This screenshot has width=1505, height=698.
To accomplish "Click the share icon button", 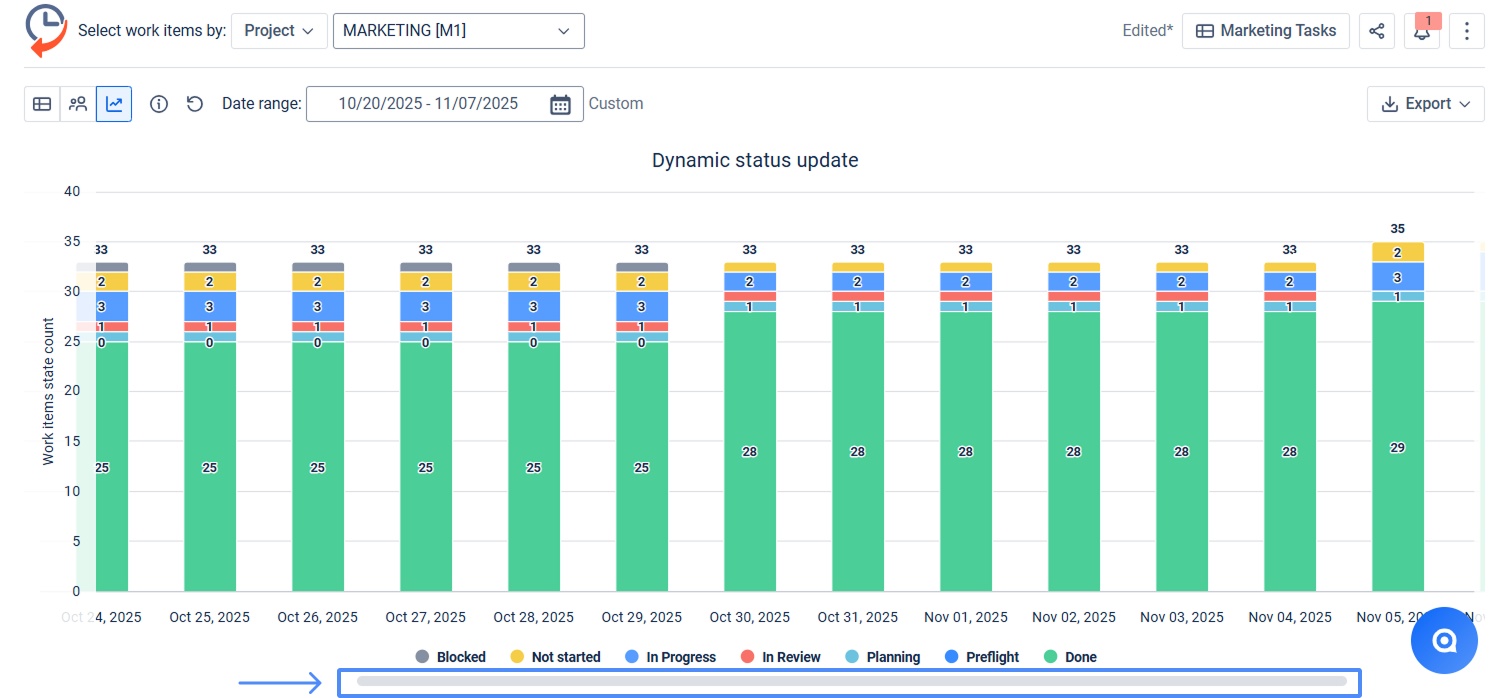I will pos(1377,31).
